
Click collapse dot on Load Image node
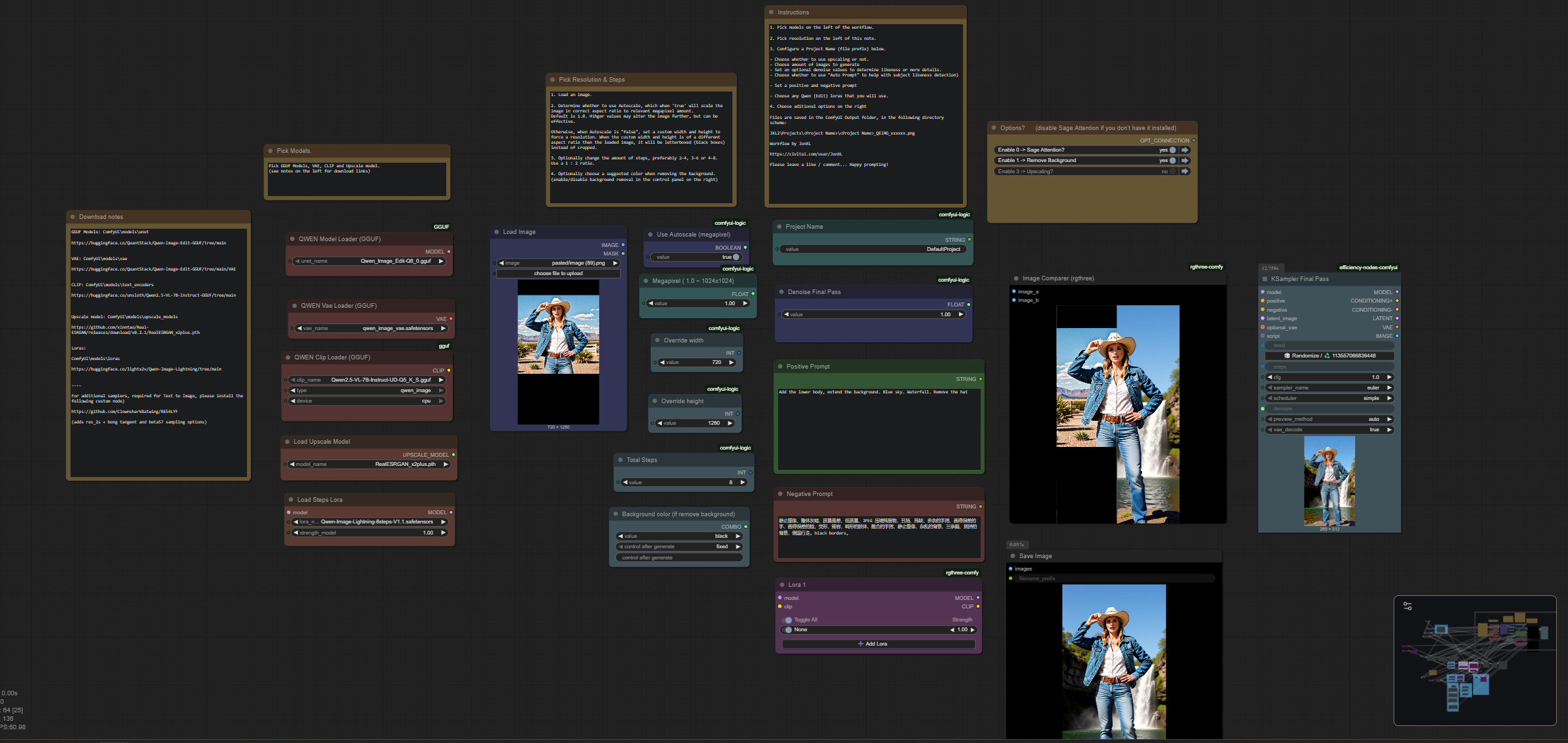(496, 232)
